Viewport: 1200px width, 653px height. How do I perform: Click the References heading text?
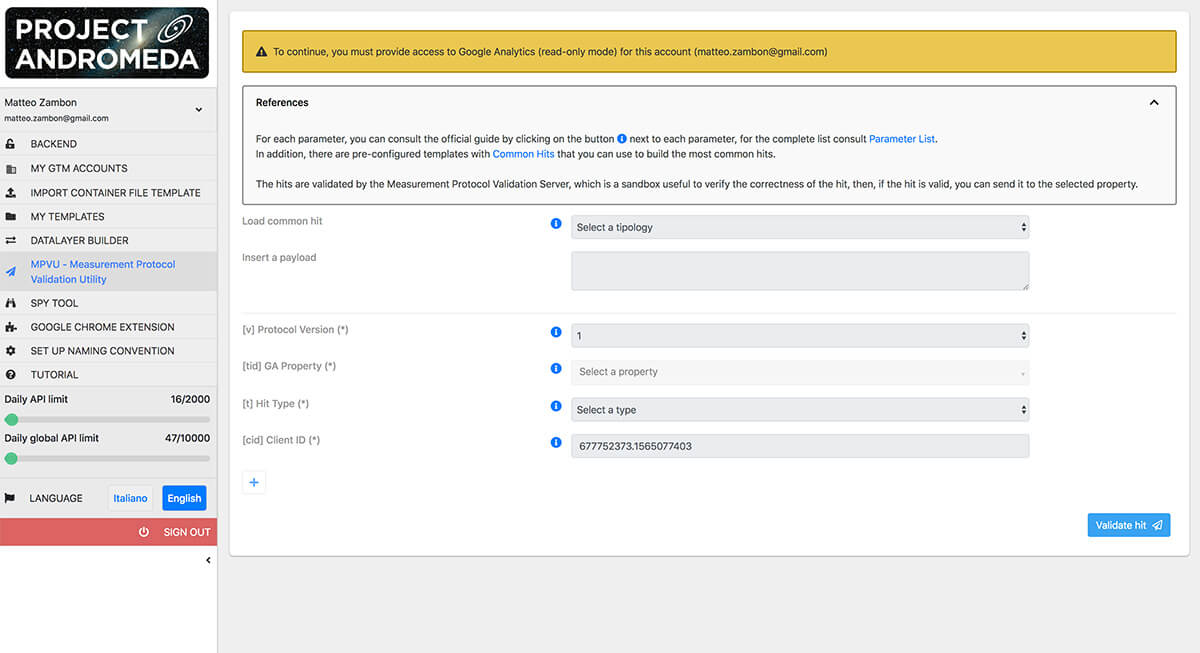282,102
